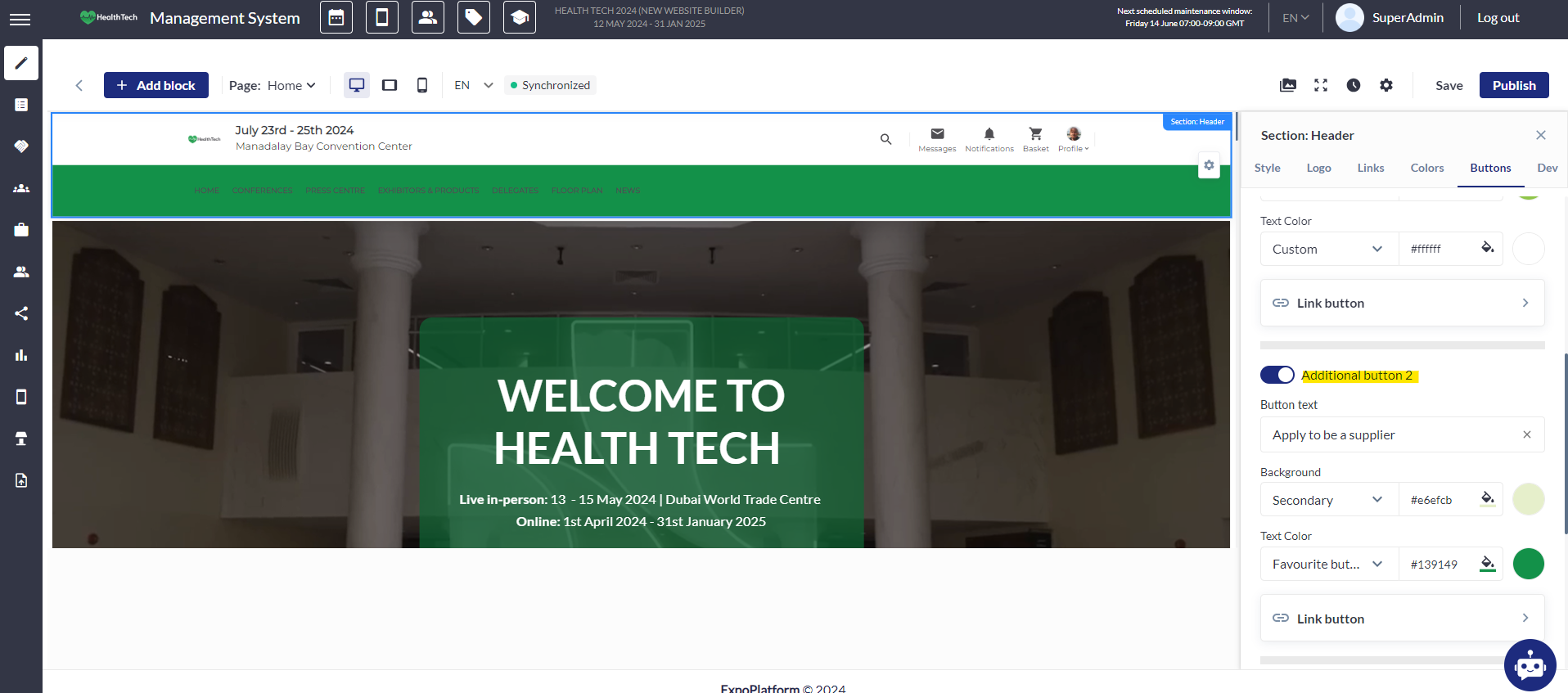The image size is (1568, 693).
Task: Expand the Link button under Additional button 2
Action: (x=1403, y=619)
